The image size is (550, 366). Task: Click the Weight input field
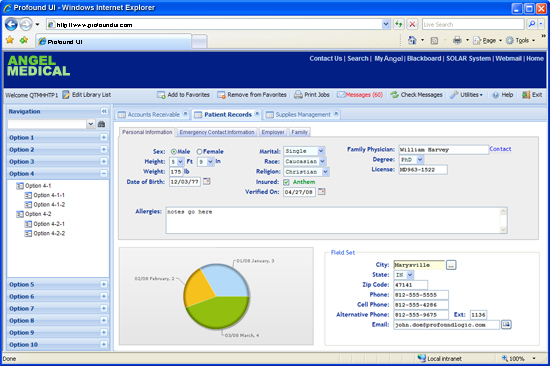pyautogui.click(x=176, y=172)
